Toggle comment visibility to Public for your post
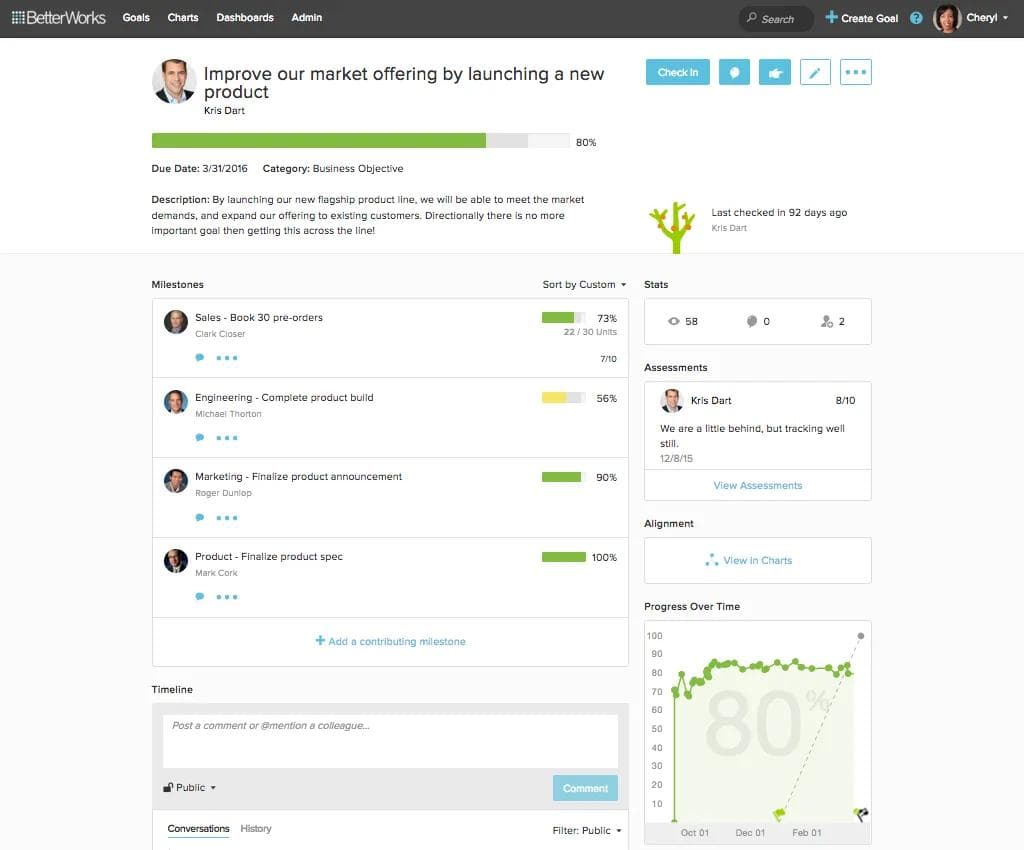 pyautogui.click(x=189, y=787)
